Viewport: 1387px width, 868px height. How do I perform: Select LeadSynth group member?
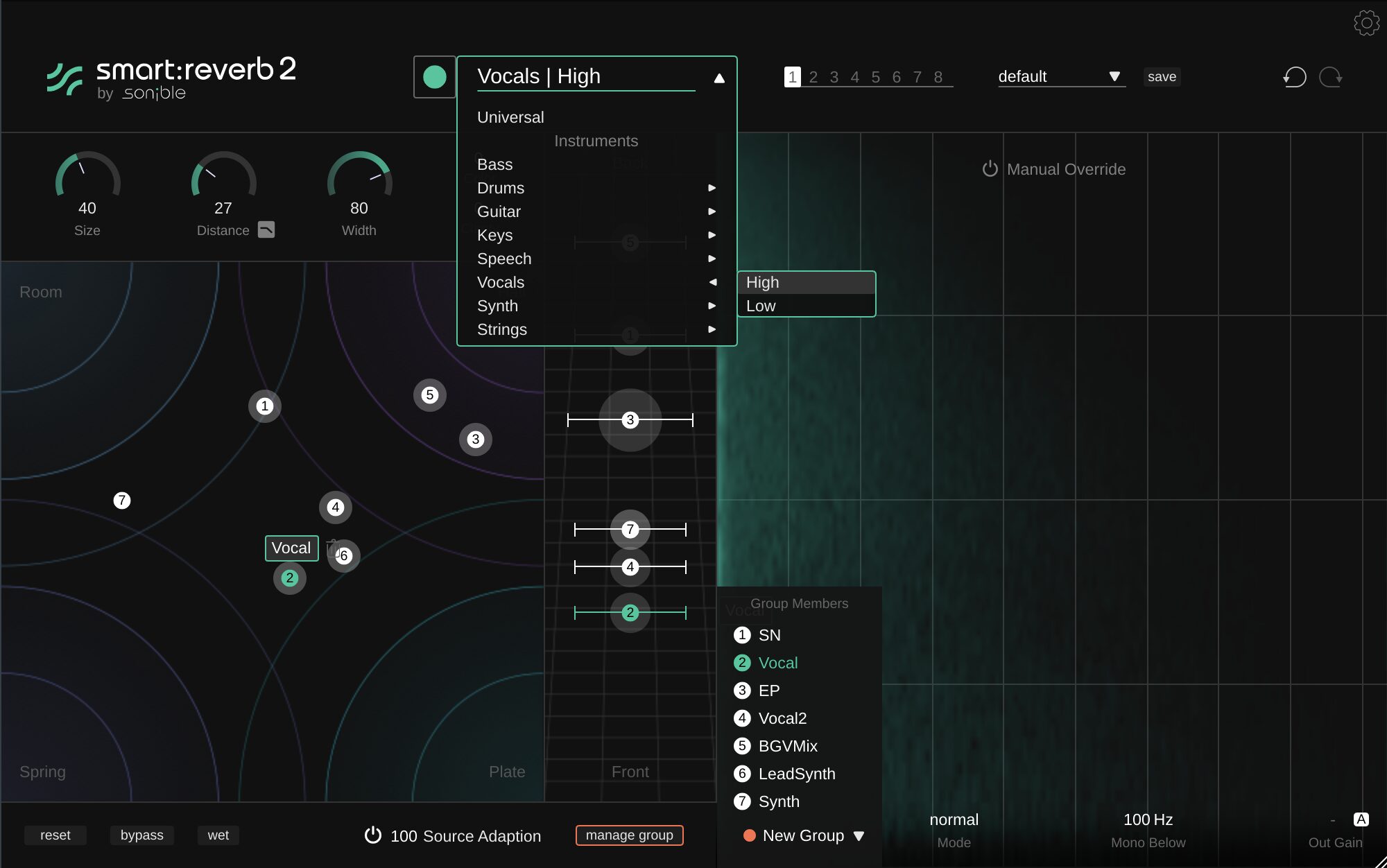coord(784,774)
